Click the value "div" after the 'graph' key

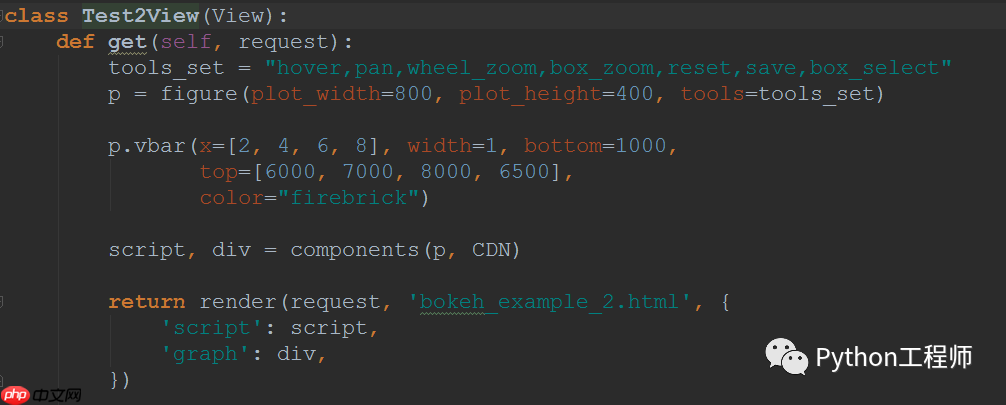pos(296,354)
